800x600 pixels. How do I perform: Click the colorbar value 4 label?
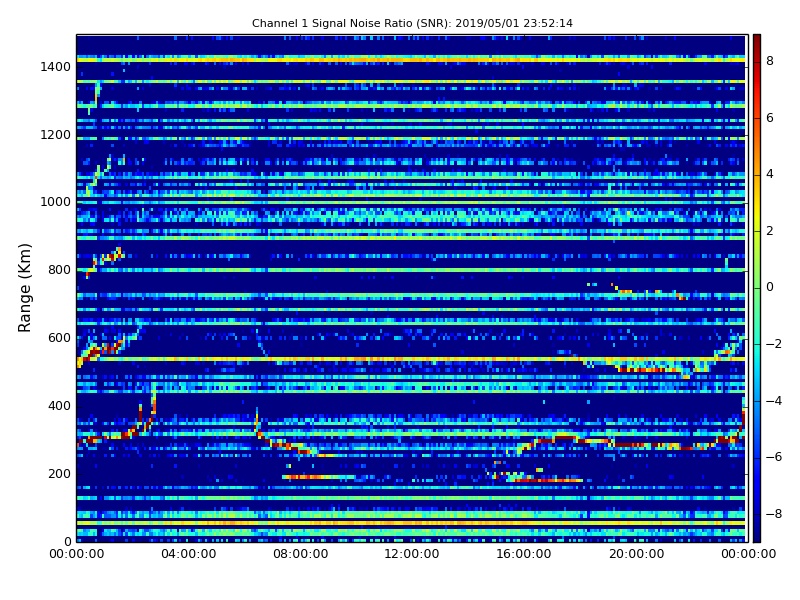coord(770,174)
